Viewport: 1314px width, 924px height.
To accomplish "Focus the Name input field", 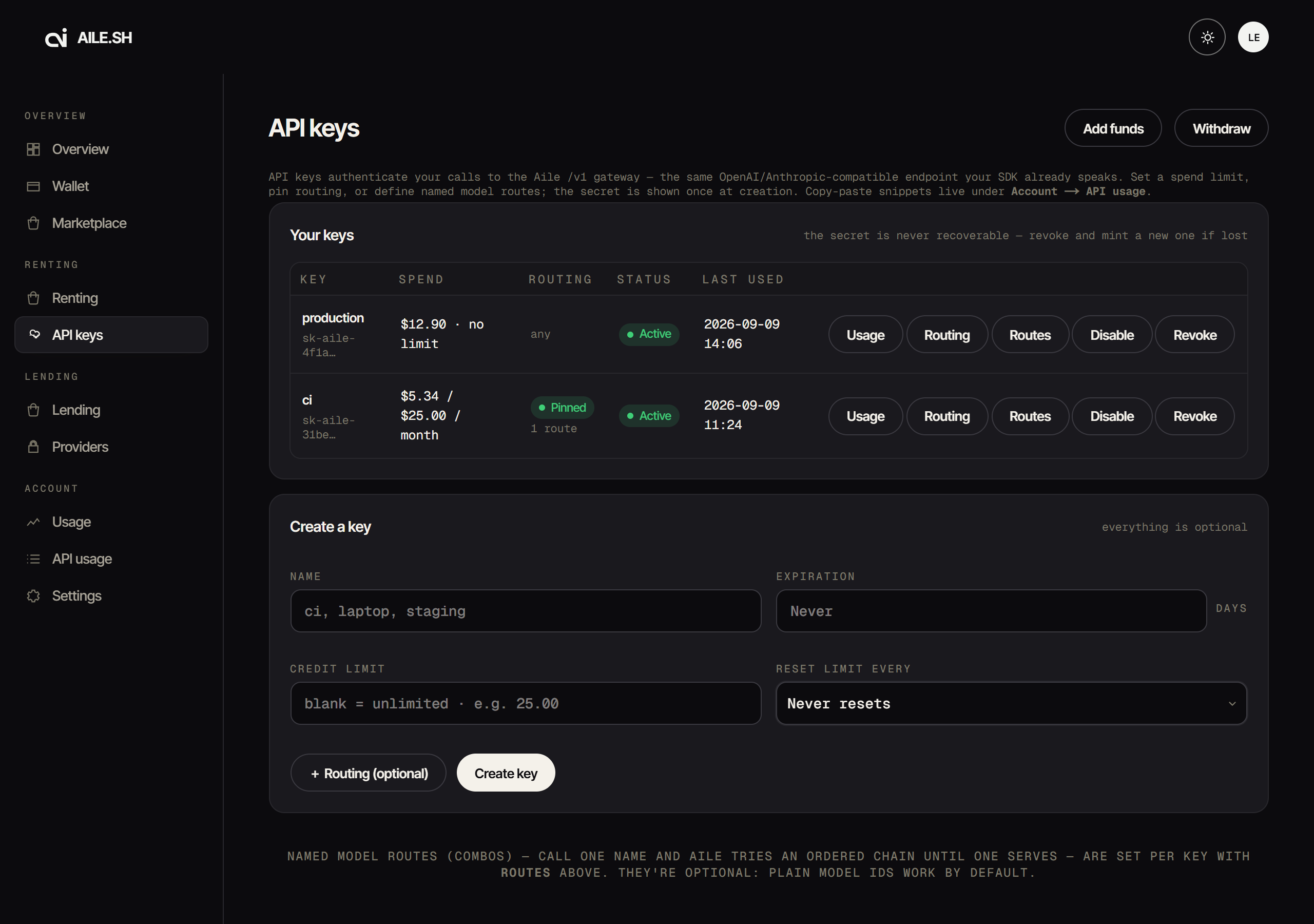I will coord(526,611).
